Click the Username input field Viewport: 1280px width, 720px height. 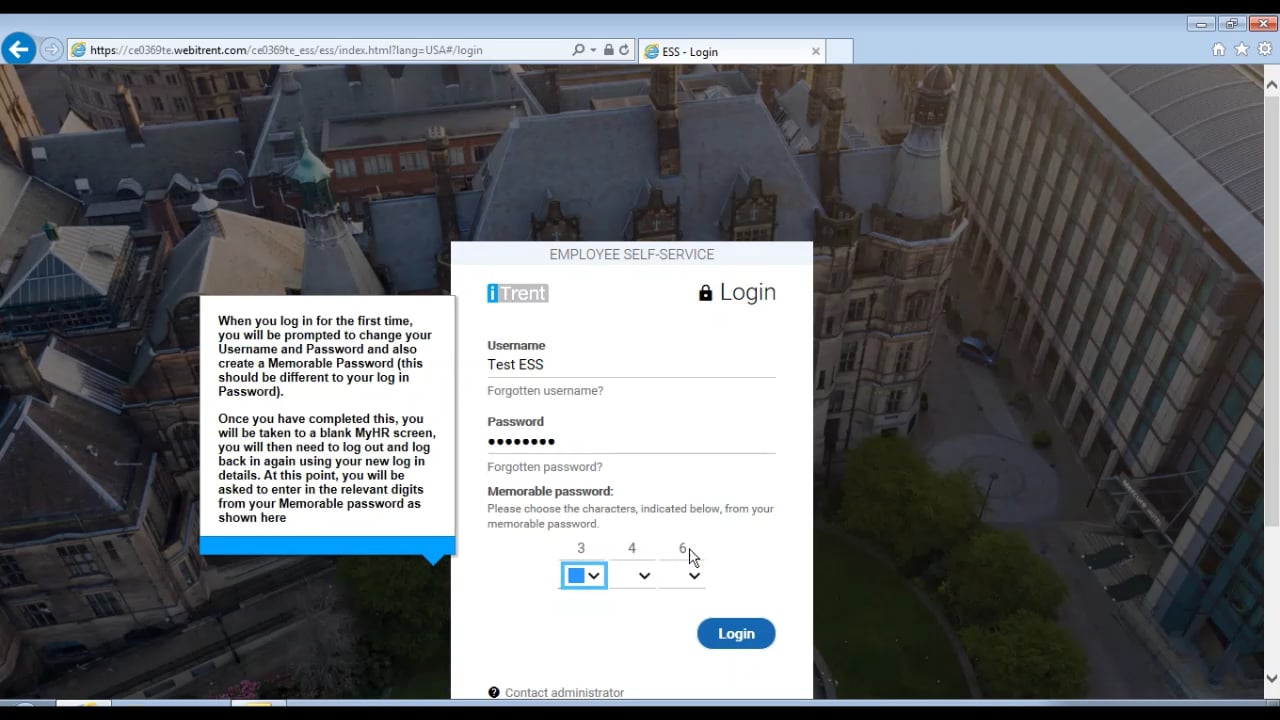click(631, 365)
